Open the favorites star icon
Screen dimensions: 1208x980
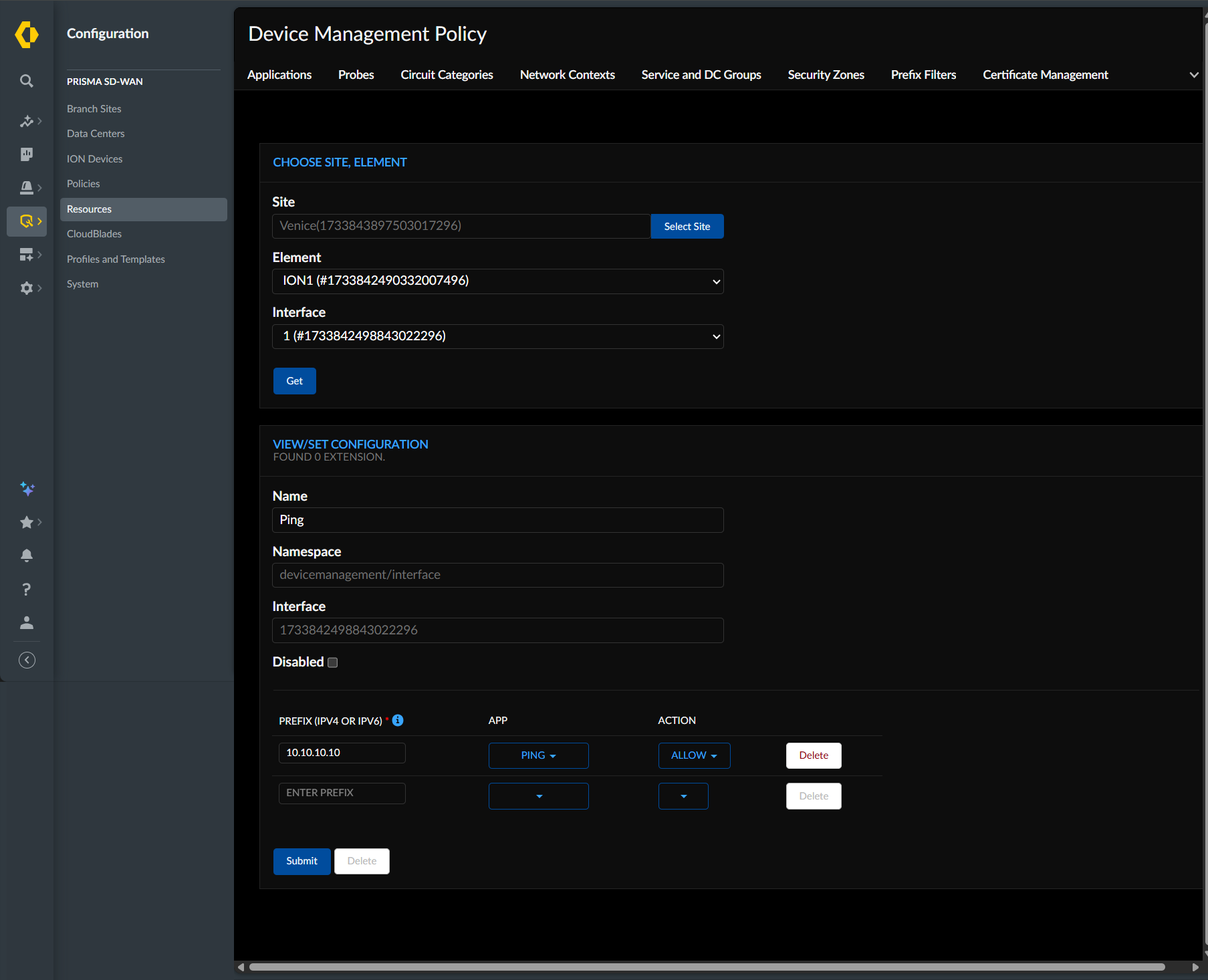[27, 522]
